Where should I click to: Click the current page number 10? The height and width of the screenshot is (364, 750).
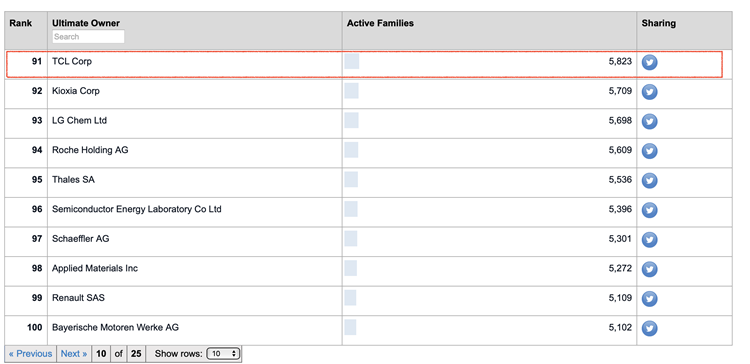(x=101, y=354)
